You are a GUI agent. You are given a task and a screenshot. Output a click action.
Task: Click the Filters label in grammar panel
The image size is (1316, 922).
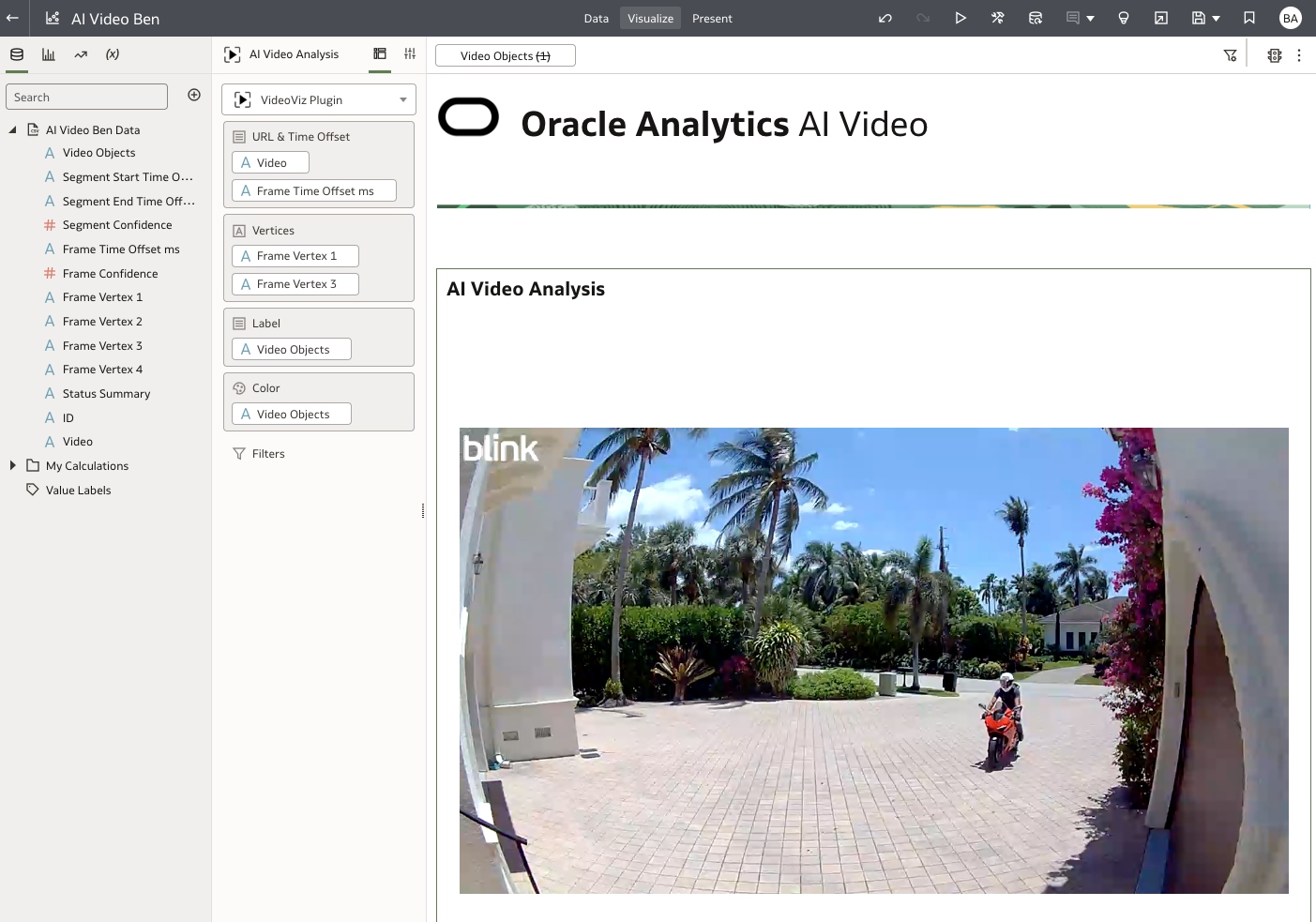[x=268, y=454]
